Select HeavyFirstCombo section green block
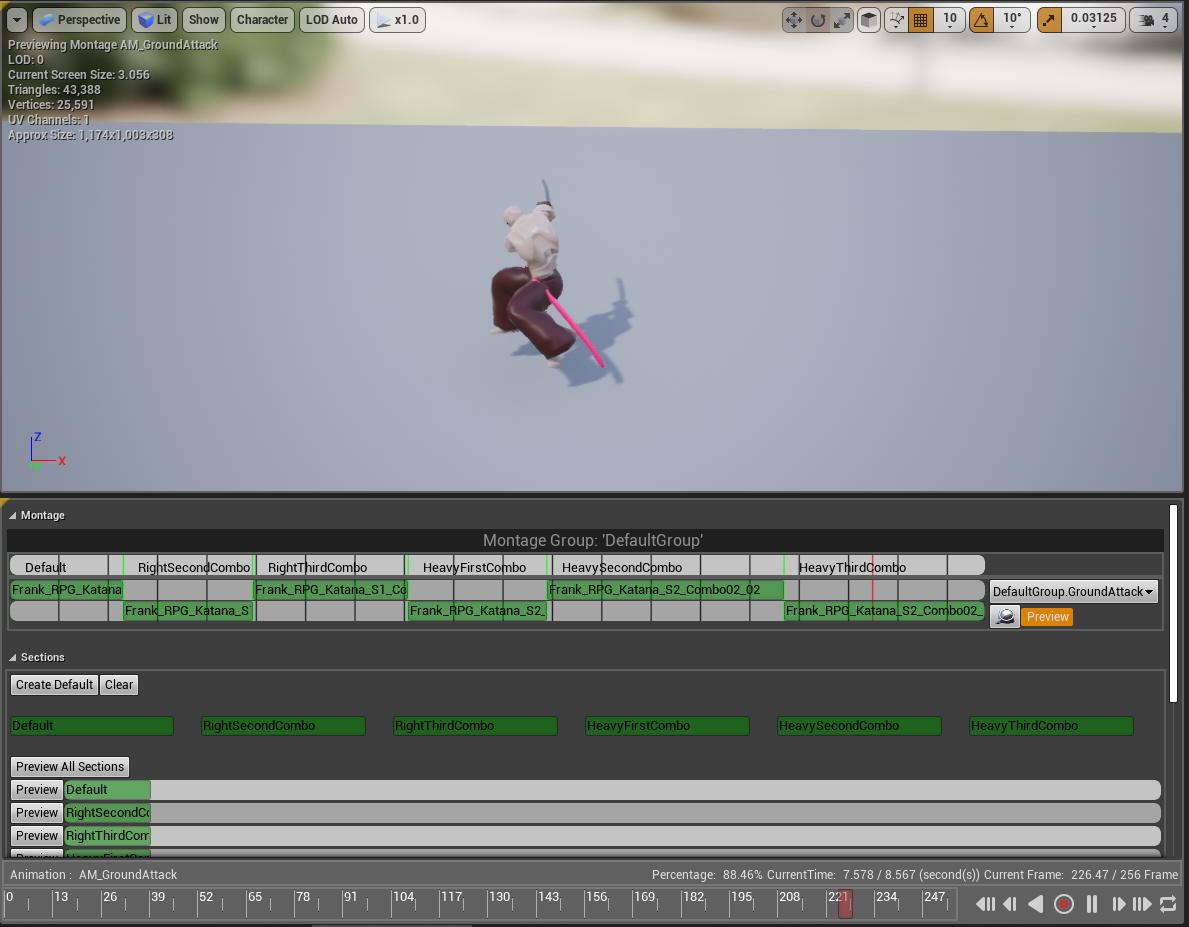Image resolution: width=1189 pixels, height=927 pixels. point(667,726)
